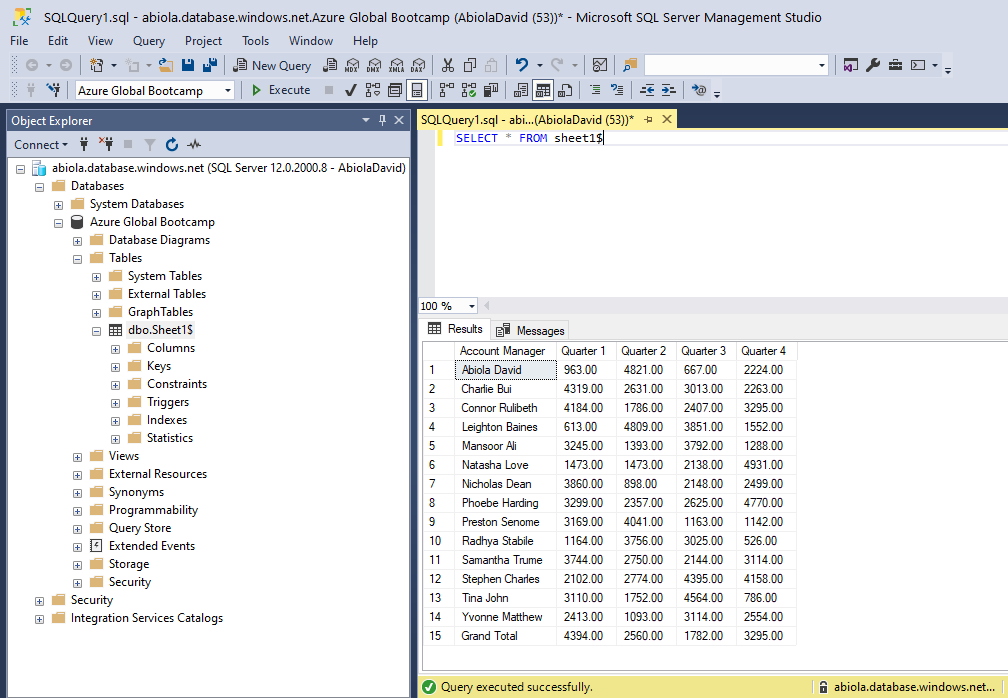Collapse the dbo.Sheet1$ table node
The image size is (1008, 698).
coord(96,331)
